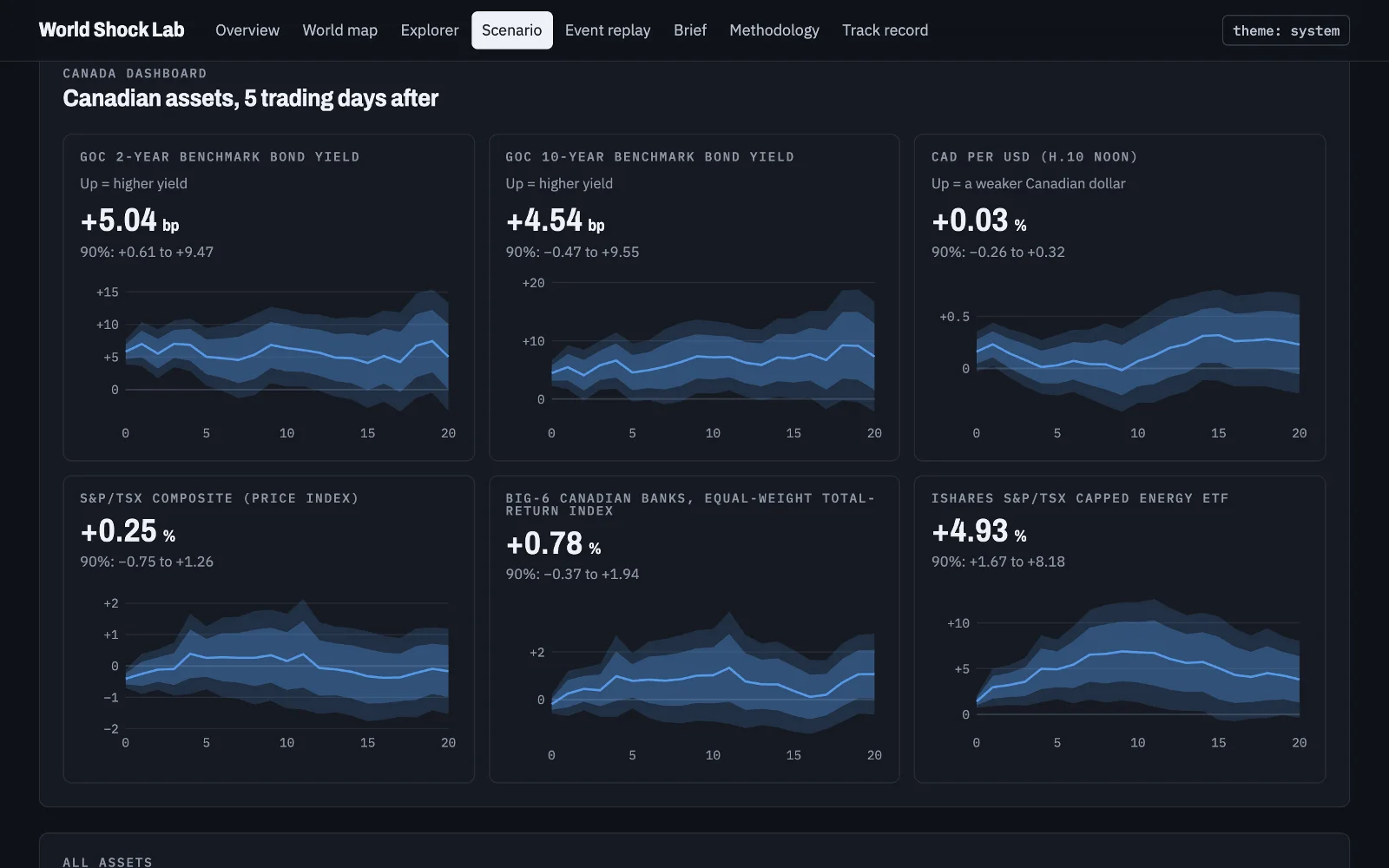Click the 90%: −0.75 to +1.26 range
Viewport: 1389px width, 868px height.
[x=147, y=562]
